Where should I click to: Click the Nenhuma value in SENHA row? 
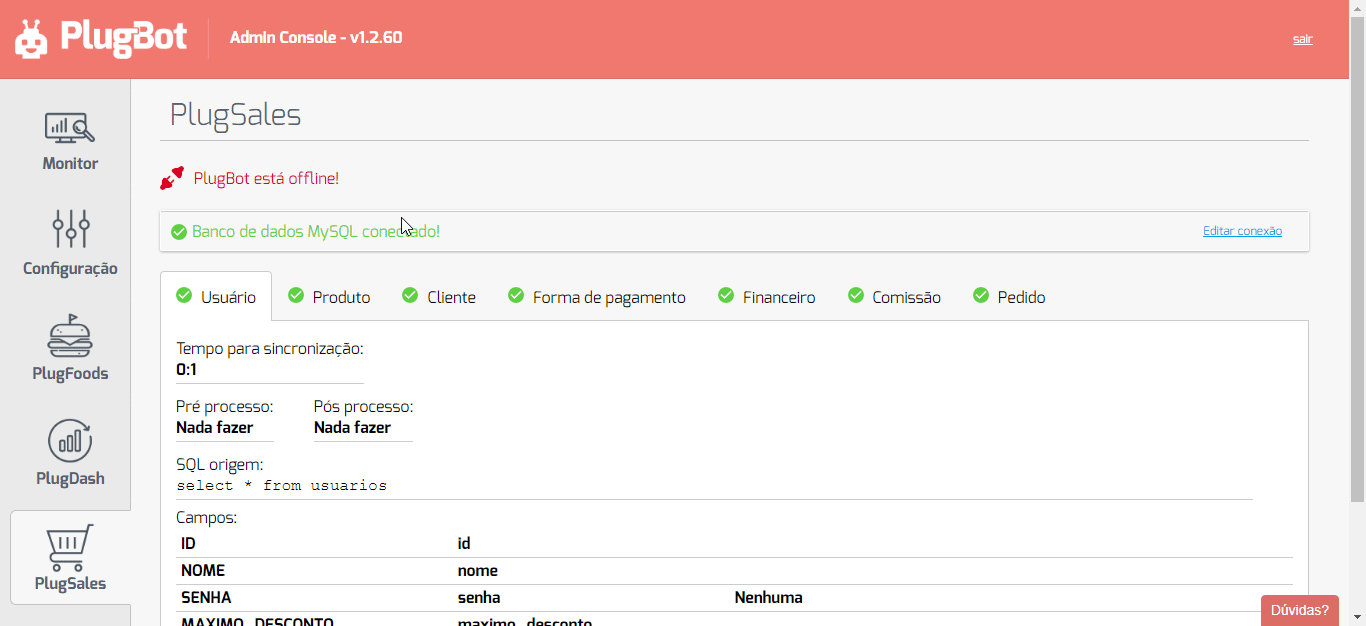click(x=768, y=598)
